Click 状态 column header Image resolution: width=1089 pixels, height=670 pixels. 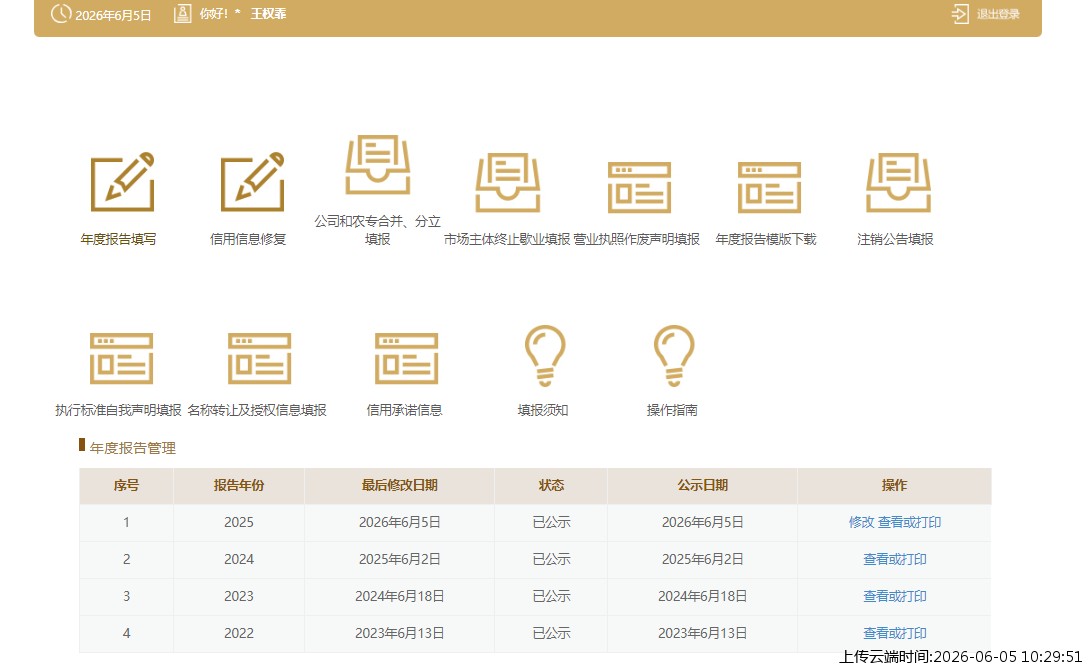(551, 485)
